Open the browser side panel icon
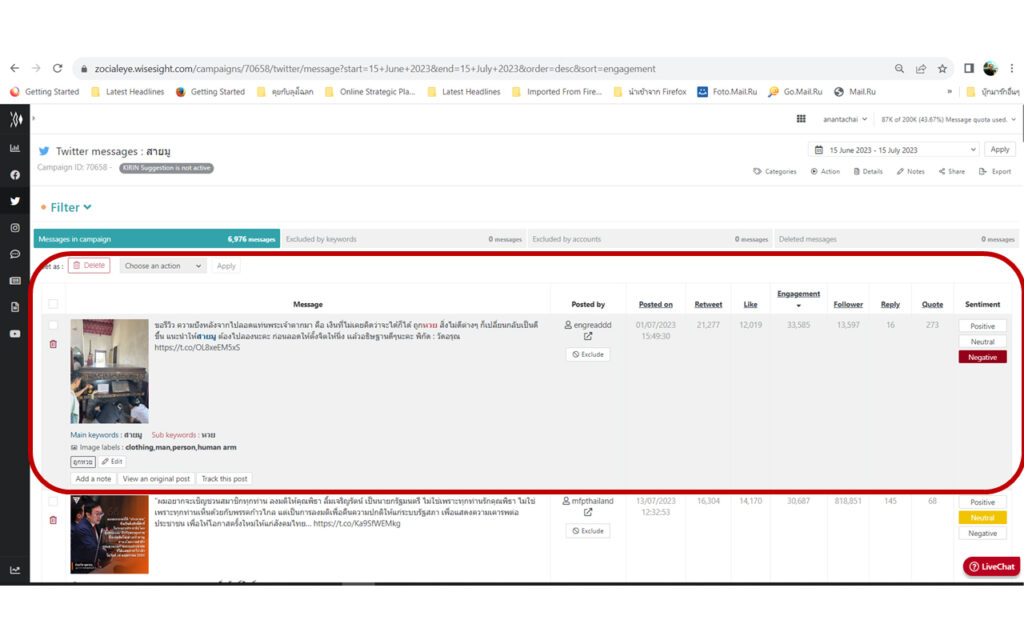This screenshot has width=1024, height=640. pyautogui.click(x=968, y=68)
